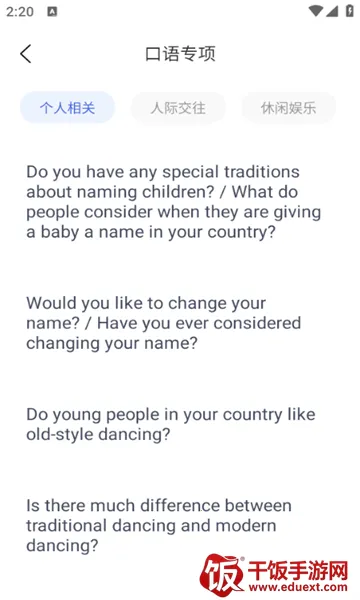The image size is (360, 600).
Task: Open the naming children traditions question
Action: point(174,202)
